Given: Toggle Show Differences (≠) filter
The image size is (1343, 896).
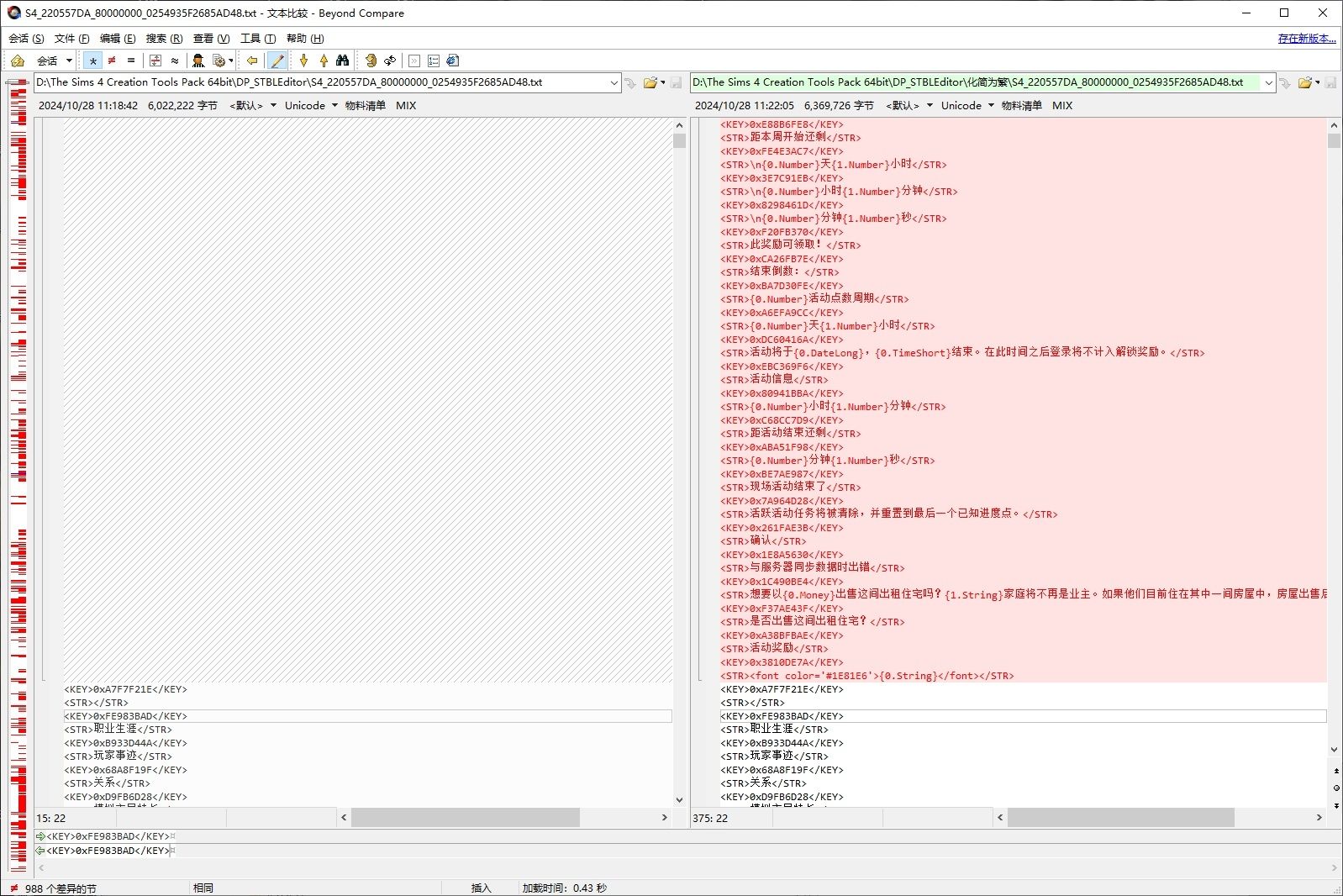Looking at the screenshot, I should (112, 61).
